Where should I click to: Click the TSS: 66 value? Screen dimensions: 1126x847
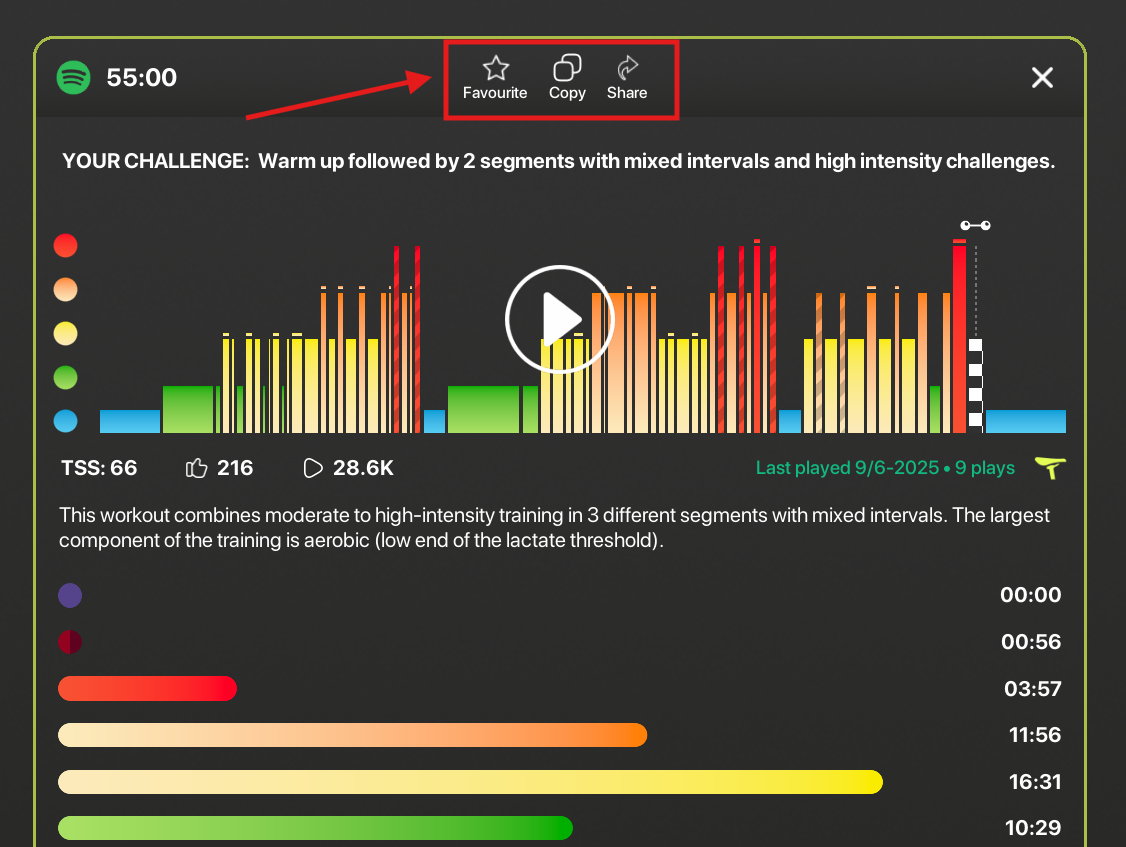[99, 468]
